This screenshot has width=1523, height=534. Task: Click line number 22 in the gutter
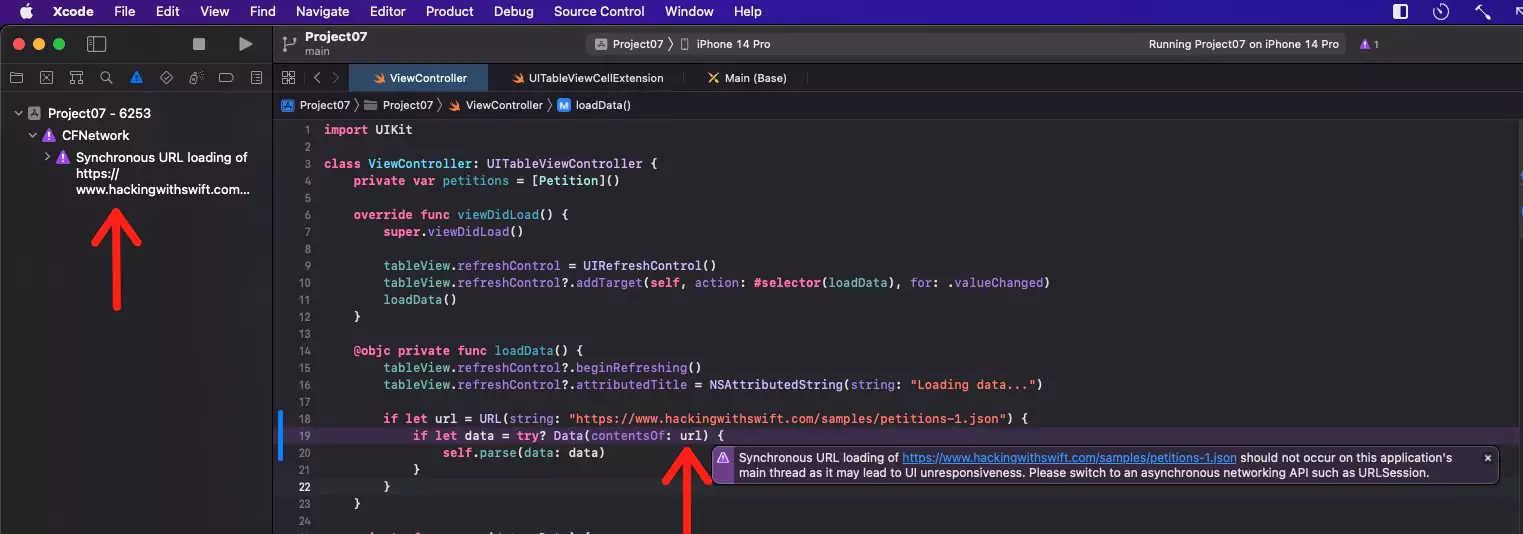pyautogui.click(x=305, y=487)
